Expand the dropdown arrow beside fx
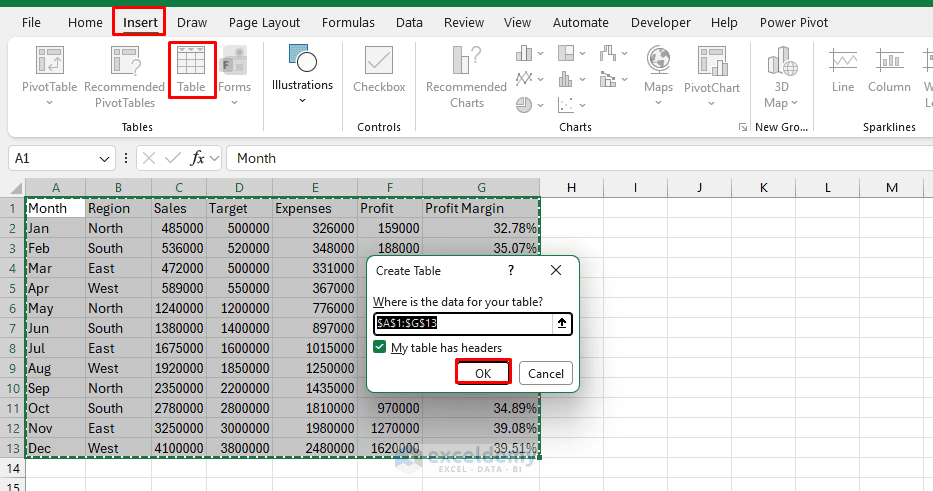The width and height of the screenshot is (933, 491). 214,159
